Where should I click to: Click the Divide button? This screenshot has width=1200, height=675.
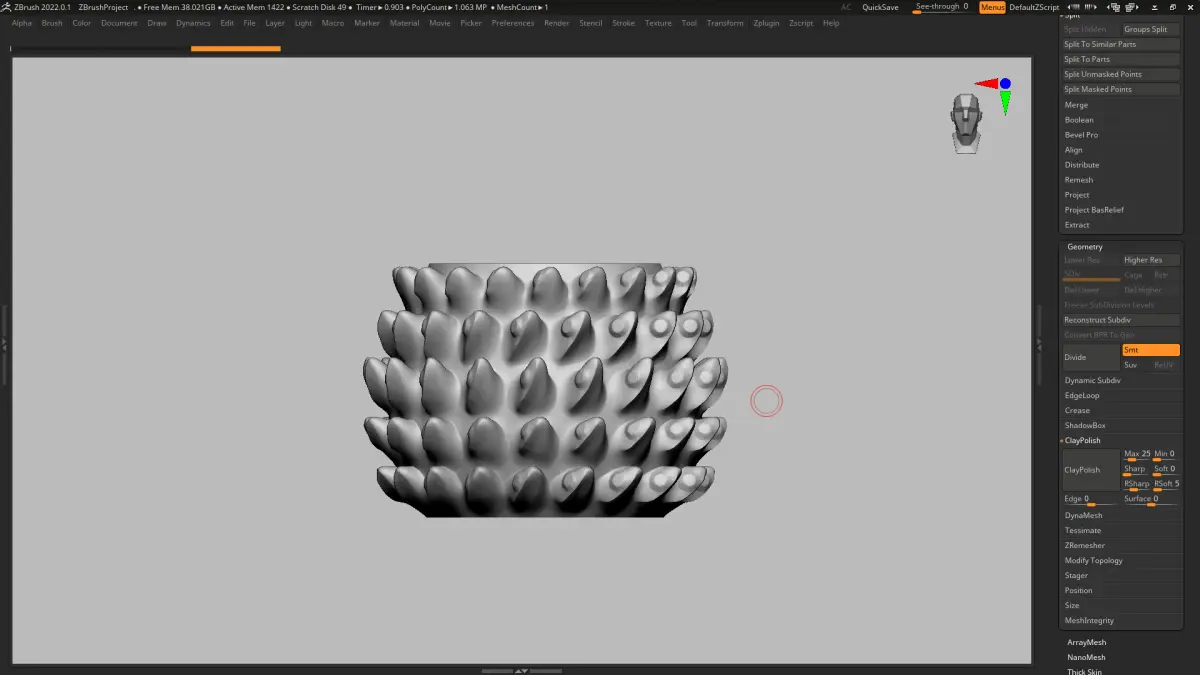pos(1091,357)
